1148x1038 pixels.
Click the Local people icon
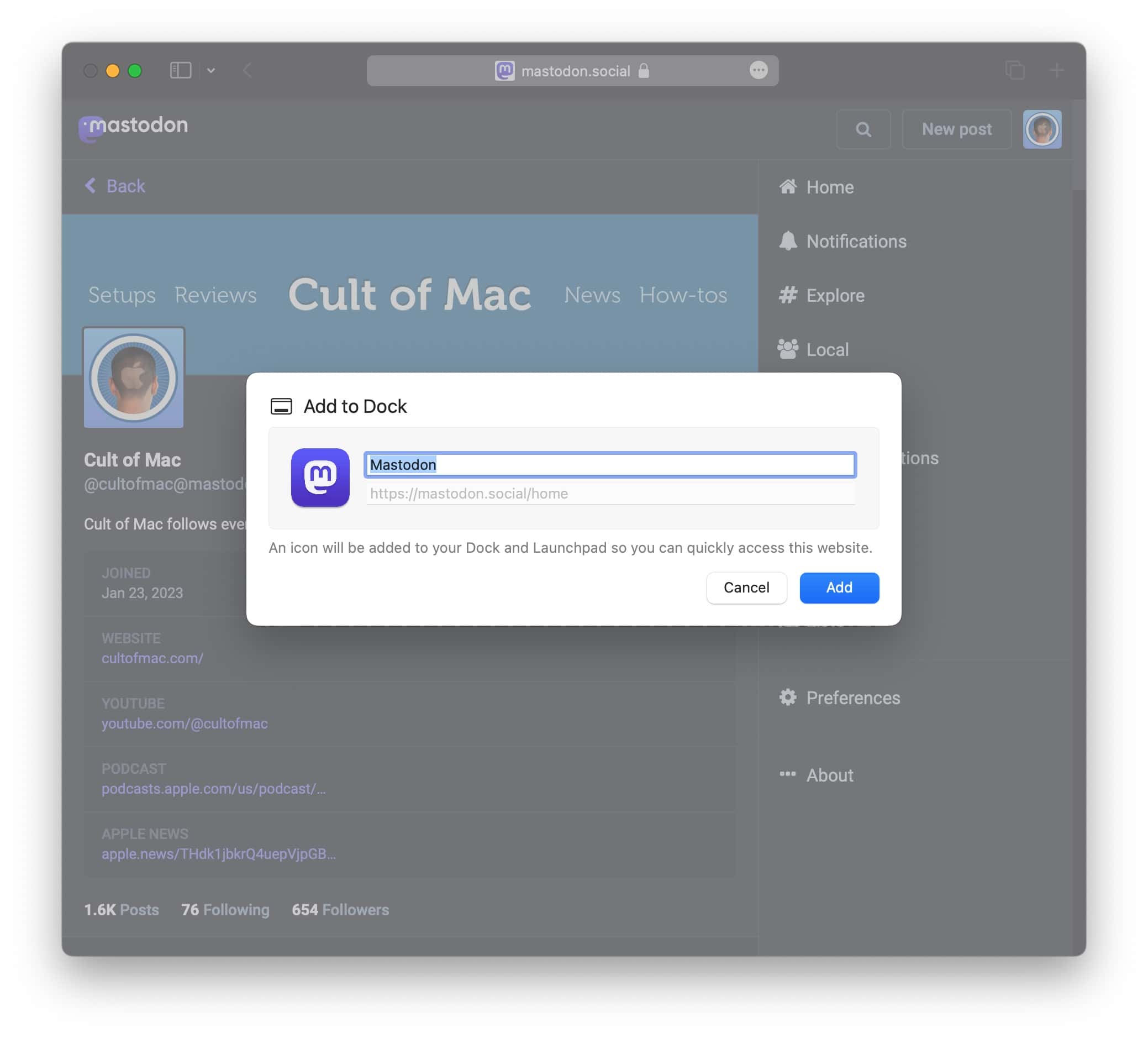point(788,349)
